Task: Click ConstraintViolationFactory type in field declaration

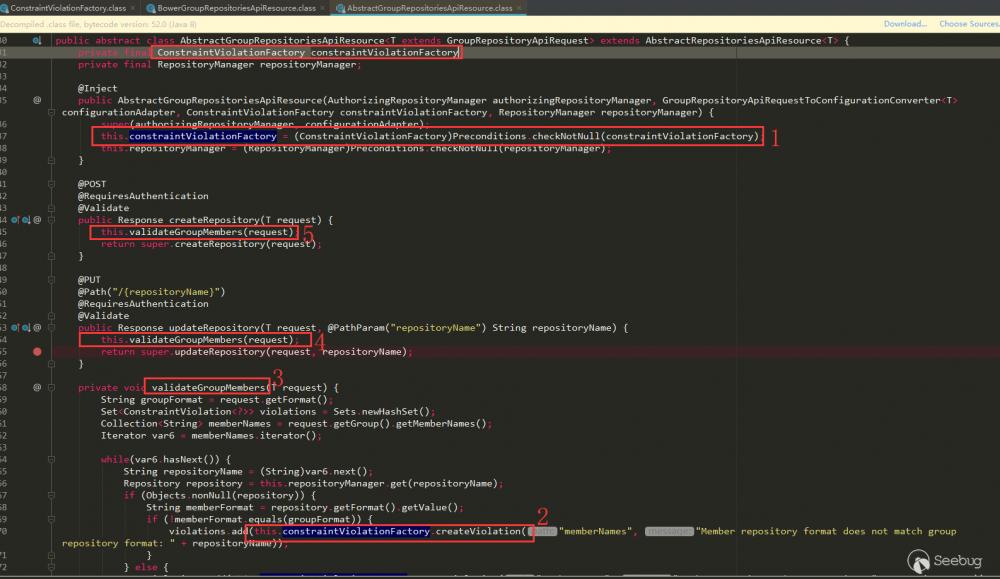Action: tap(231, 52)
